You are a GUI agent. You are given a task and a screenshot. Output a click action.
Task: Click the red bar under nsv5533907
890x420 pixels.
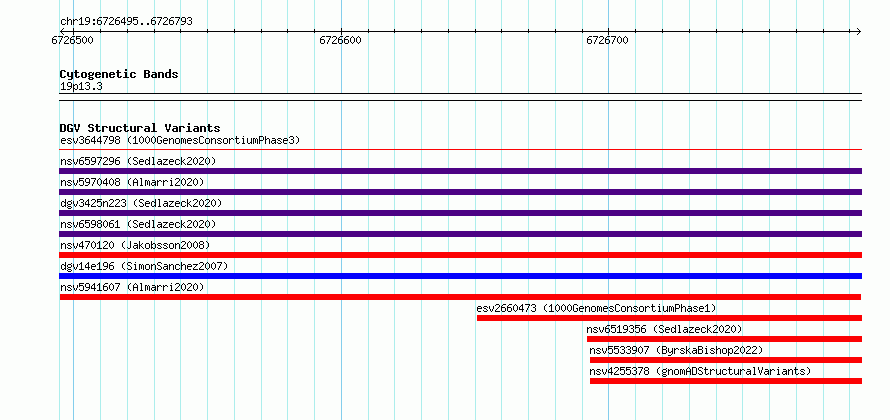coord(726,360)
